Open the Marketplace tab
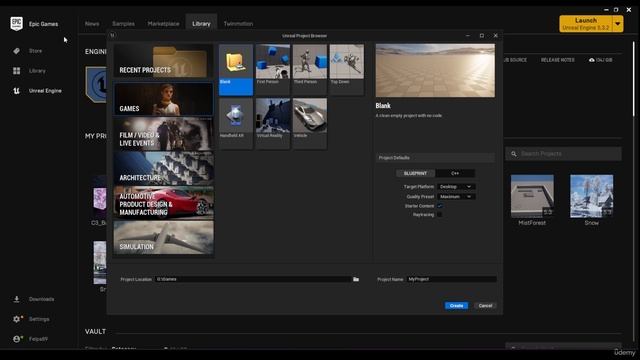The width and height of the screenshot is (640, 360). 163,24
